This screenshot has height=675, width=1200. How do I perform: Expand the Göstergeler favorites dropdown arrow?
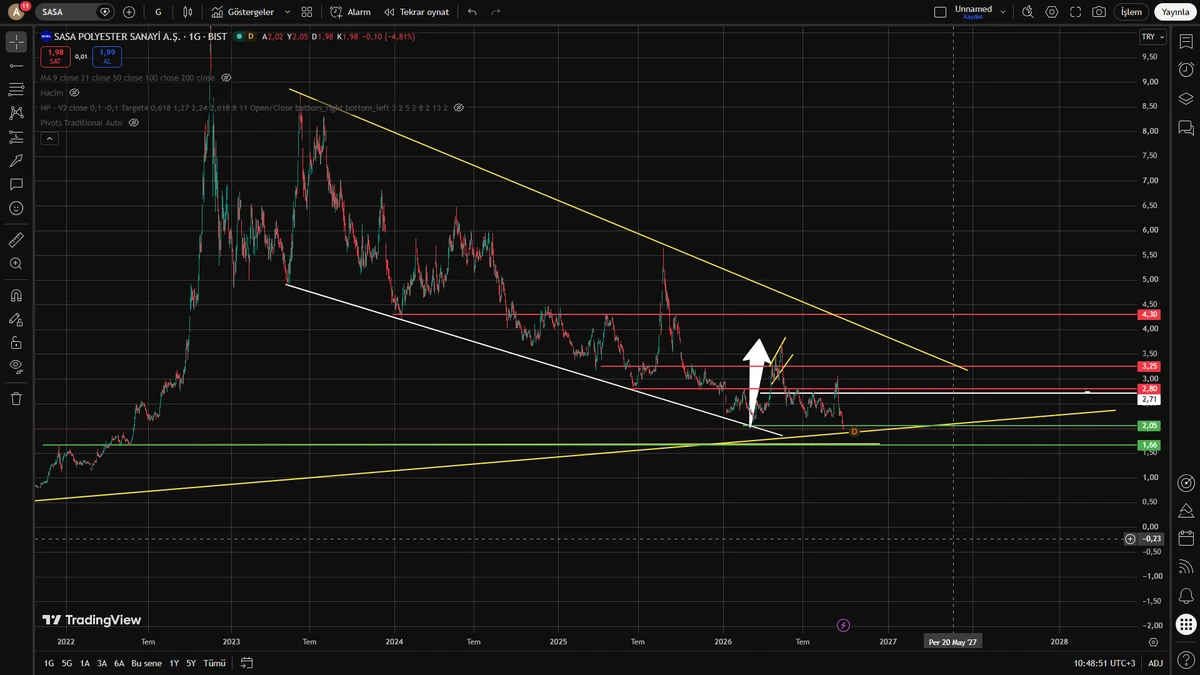click(x=287, y=12)
